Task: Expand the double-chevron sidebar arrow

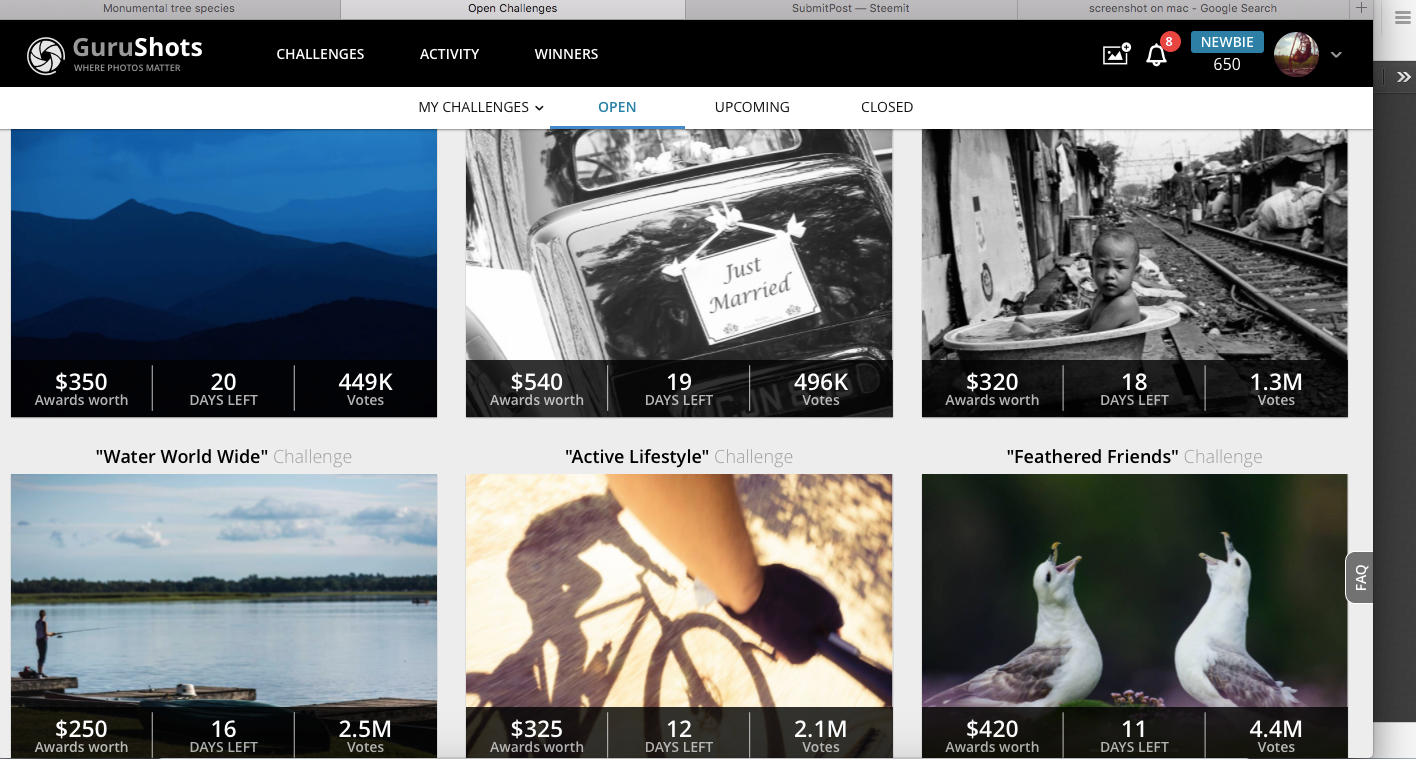Action: tap(1404, 77)
